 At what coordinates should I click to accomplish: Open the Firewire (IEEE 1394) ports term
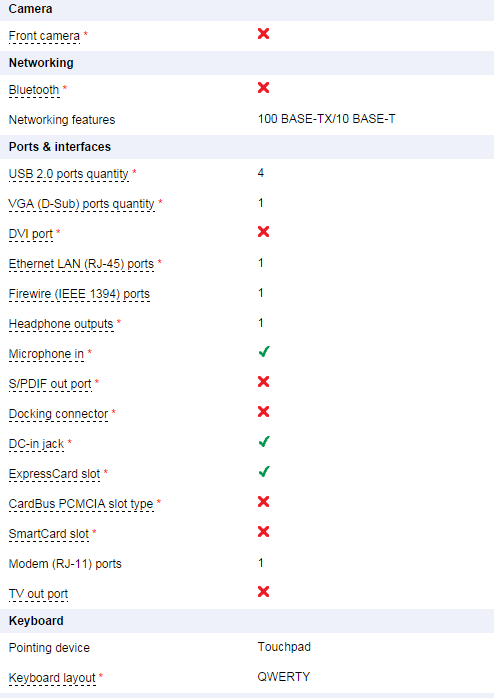pyautogui.click(x=79, y=294)
